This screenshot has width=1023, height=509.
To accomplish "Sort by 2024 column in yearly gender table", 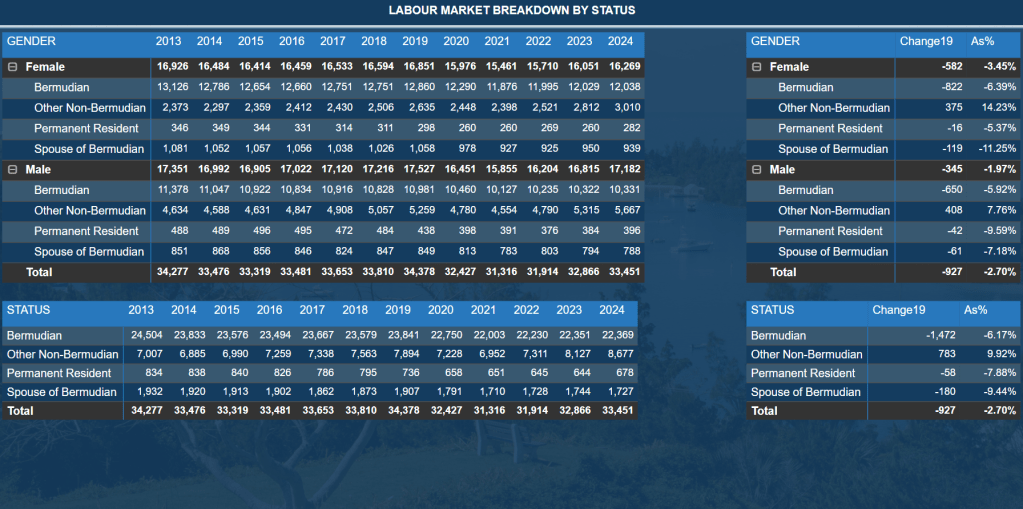I will pos(620,42).
